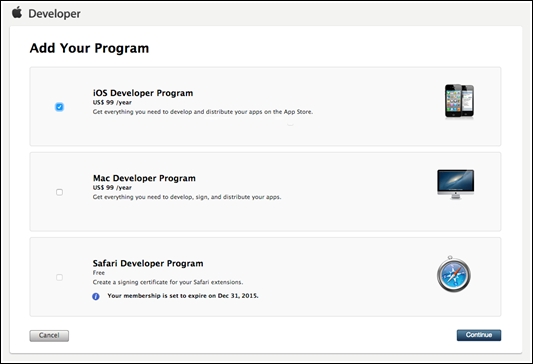The width and height of the screenshot is (533, 364).
Task: Uncheck the iOS Developer Program checkbox
Action: pos(59,107)
